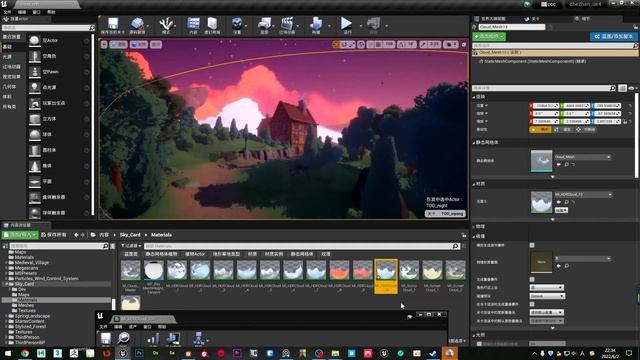Toggle the Texture (纹理) filter

pos(325,254)
